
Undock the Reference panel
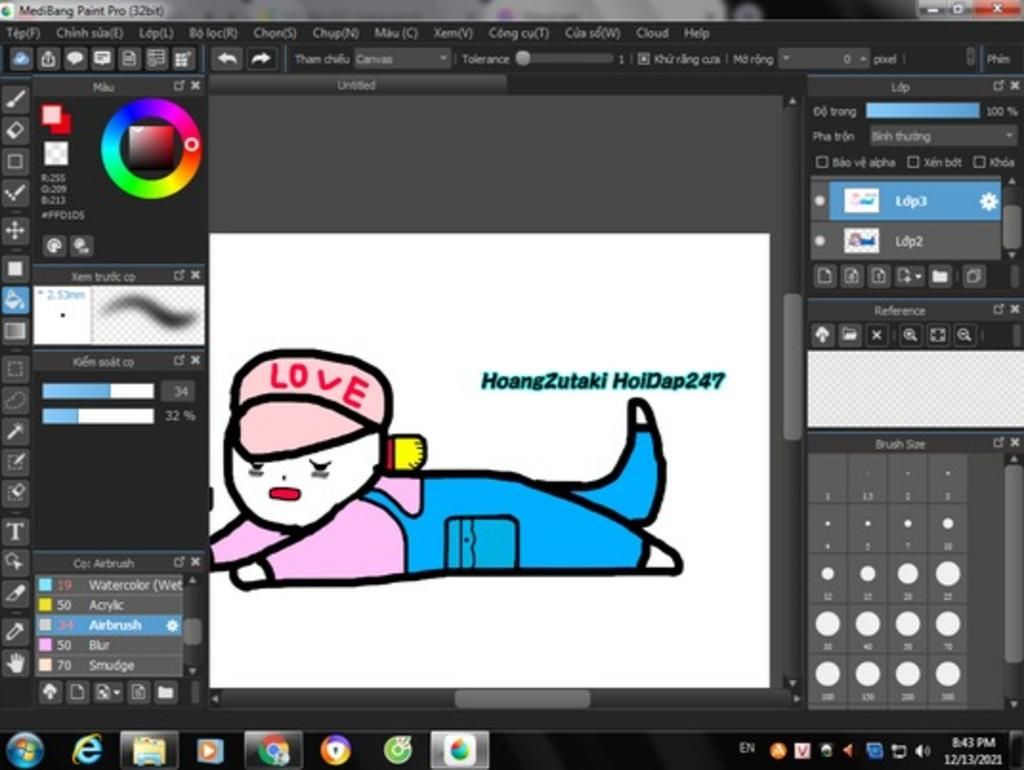pyautogui.click(x=999, y=309)
